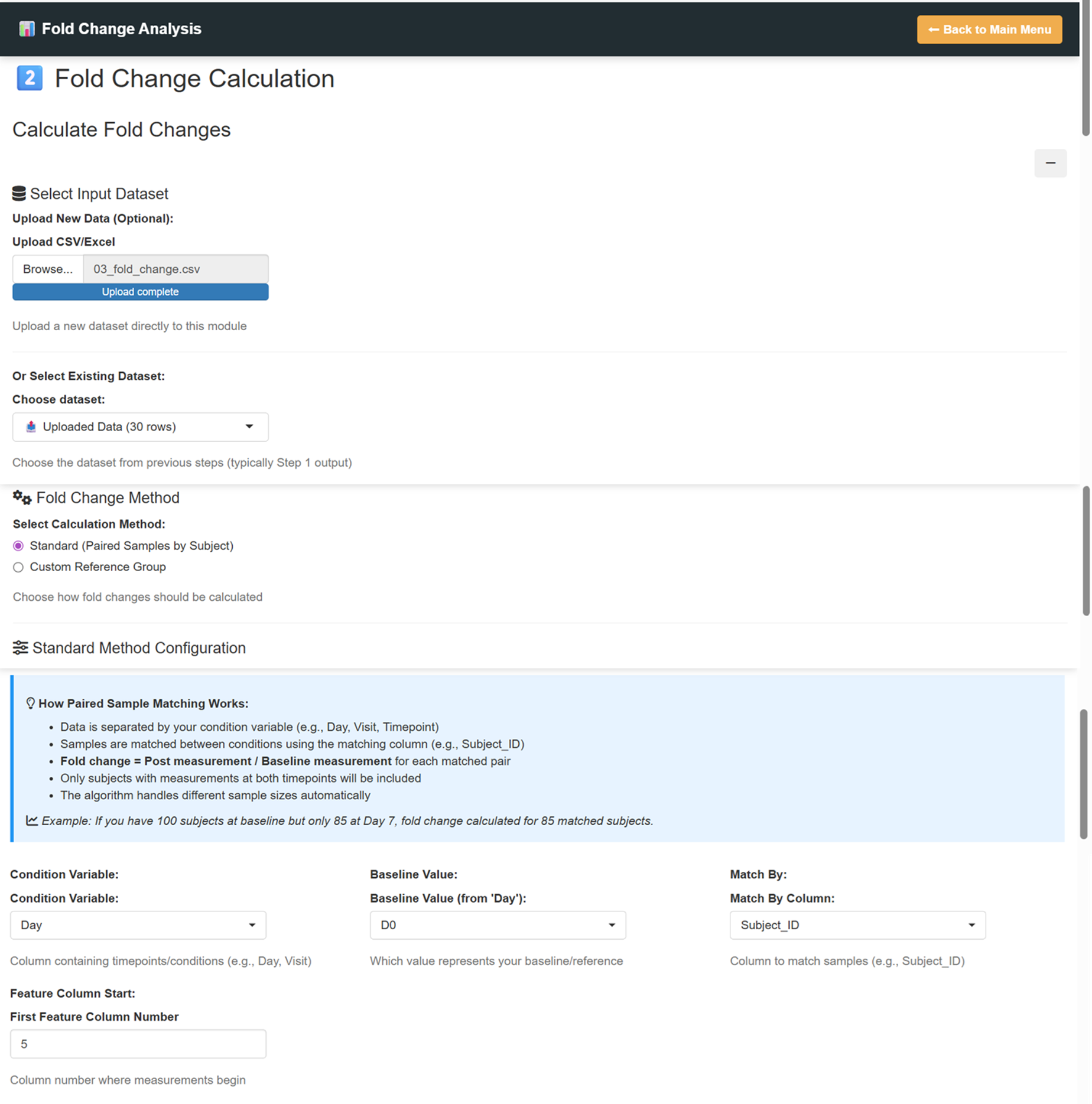Click 'The algorithm handles different sample sizes automatically' bullet
1092x1104 pixels.
click(215, 796)
